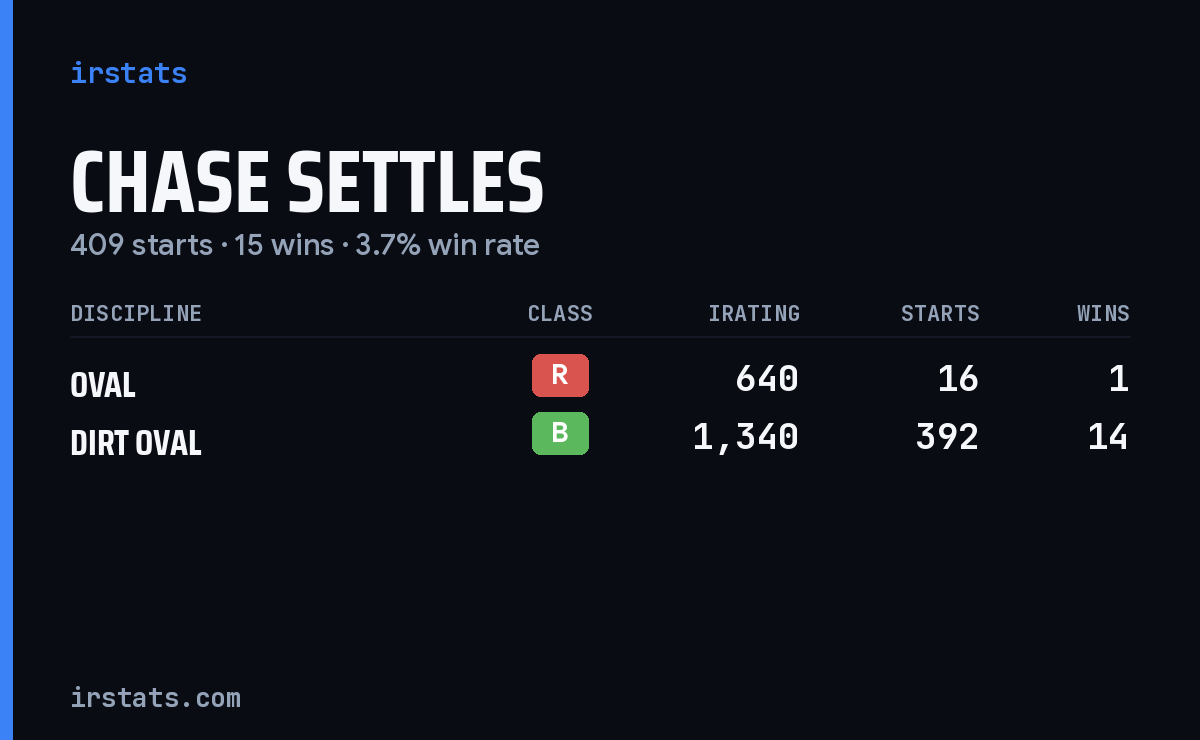
Task: Open the irstats logo link
Action: coord(128,73)
